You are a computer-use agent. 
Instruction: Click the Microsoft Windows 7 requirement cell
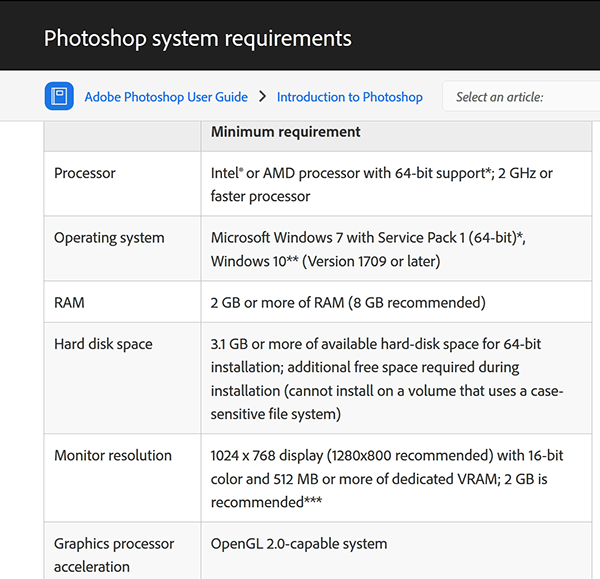[x=396, y=249]
